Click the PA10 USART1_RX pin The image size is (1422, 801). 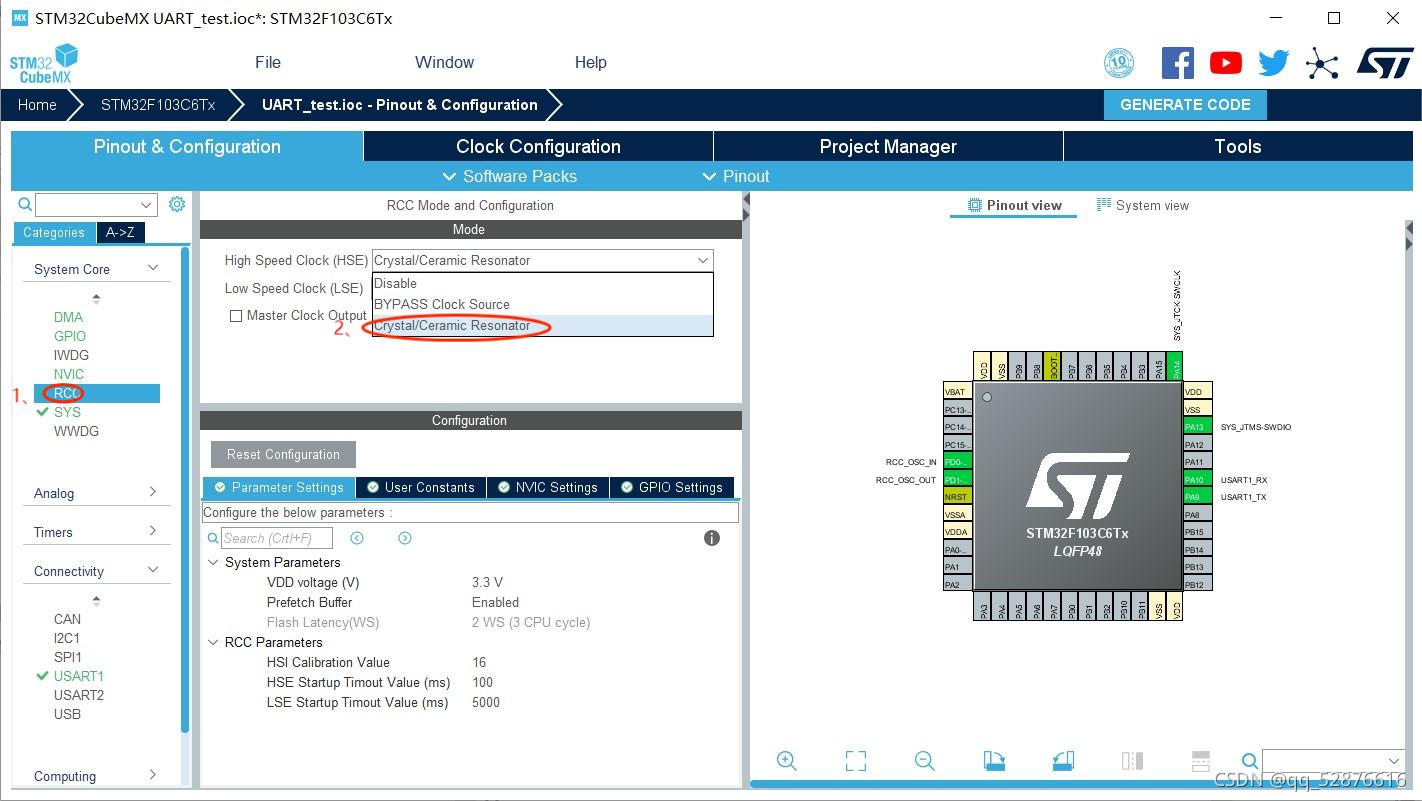click(1196, 479)
